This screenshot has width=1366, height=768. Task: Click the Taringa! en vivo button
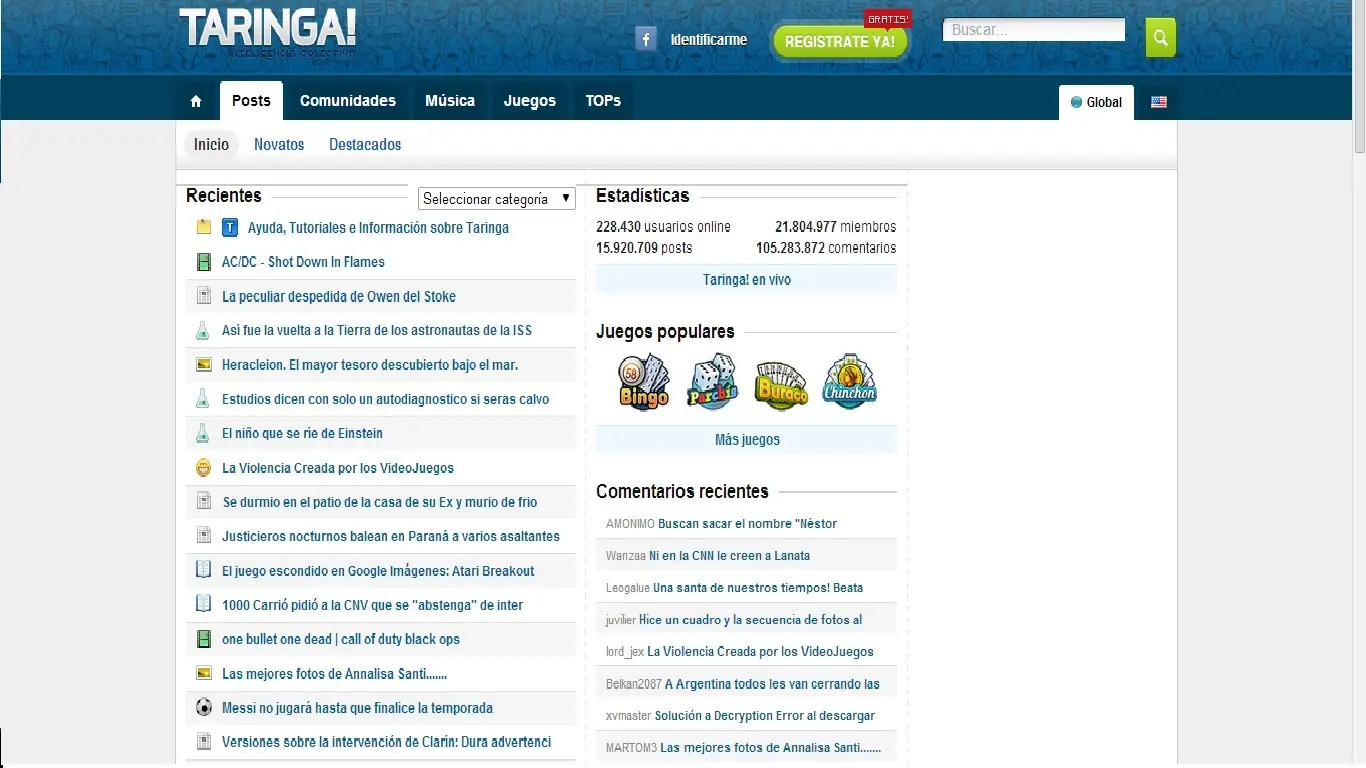(x=747, y=280)
